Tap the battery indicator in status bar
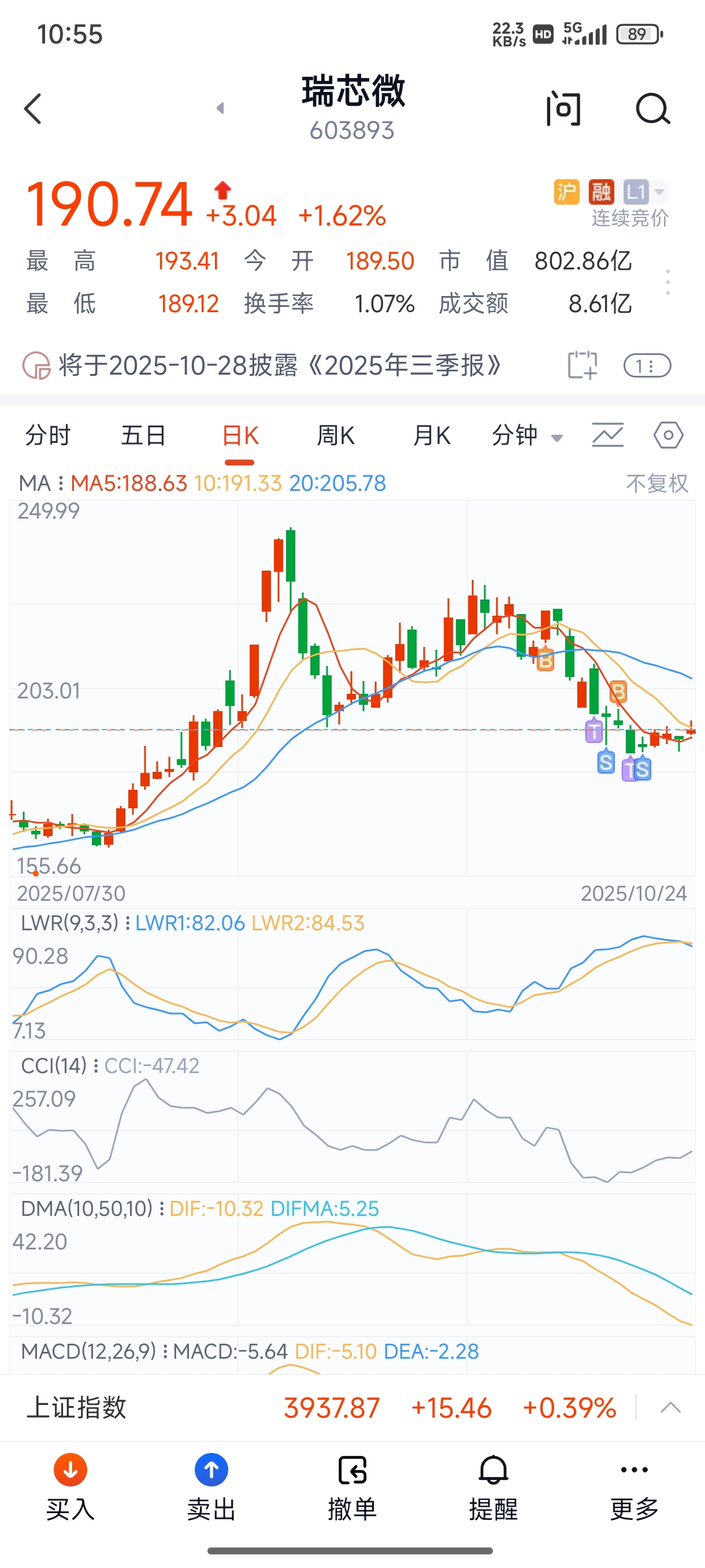Screen dimensions: 705x1568 (x=639, y=34)
